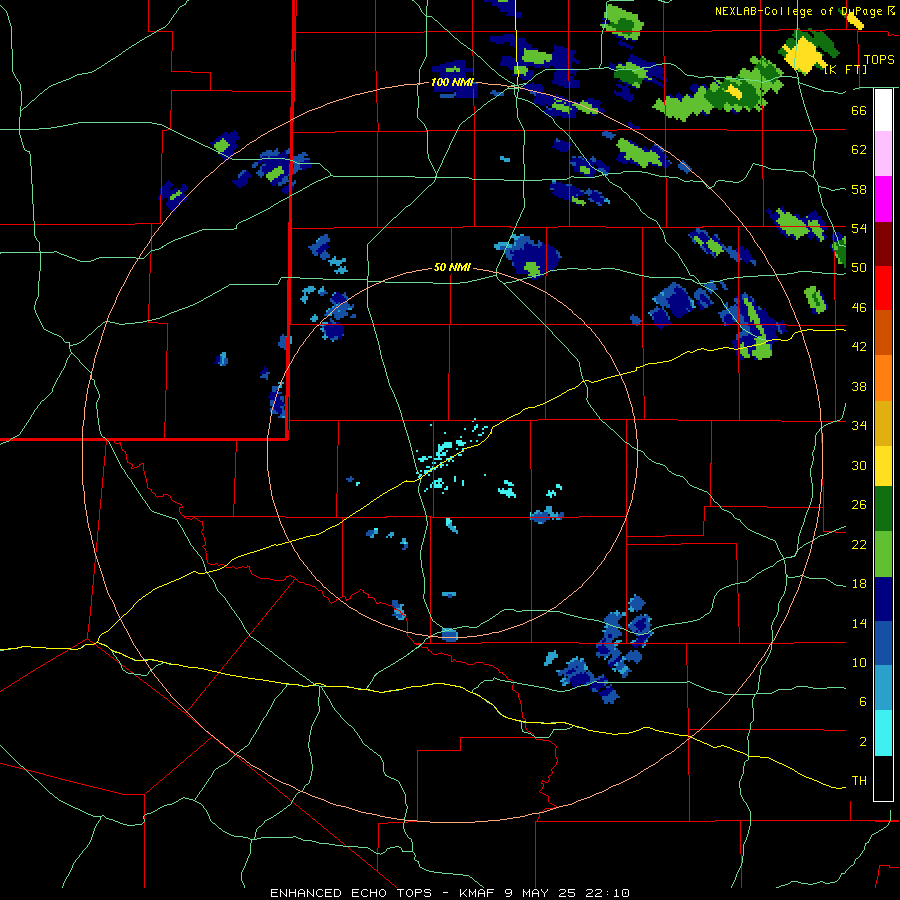Click the magenta 54-58 legend band

pyautogui.click(x=883, y=199)
